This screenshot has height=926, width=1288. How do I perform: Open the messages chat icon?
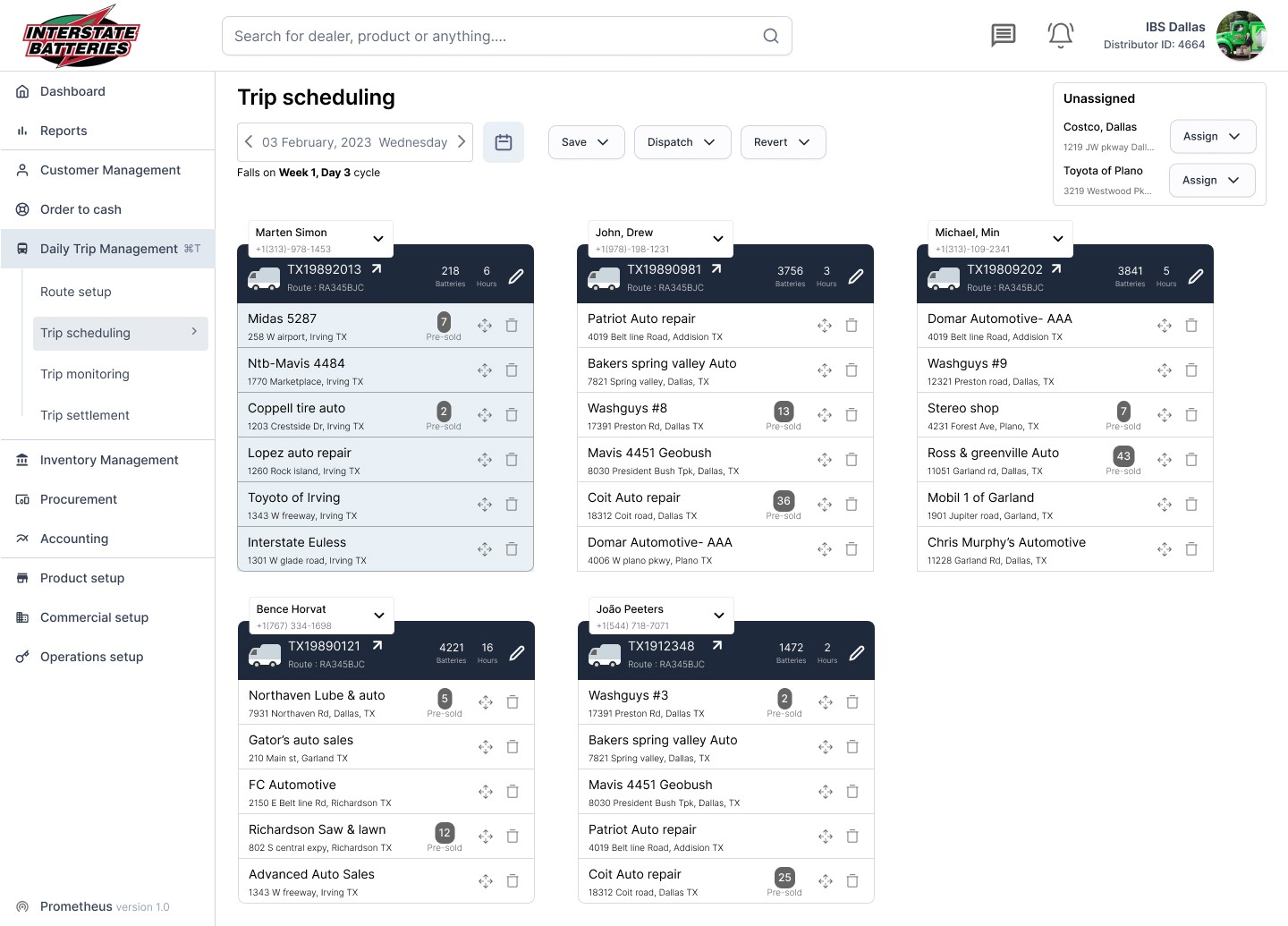[x=1004, y=36]
